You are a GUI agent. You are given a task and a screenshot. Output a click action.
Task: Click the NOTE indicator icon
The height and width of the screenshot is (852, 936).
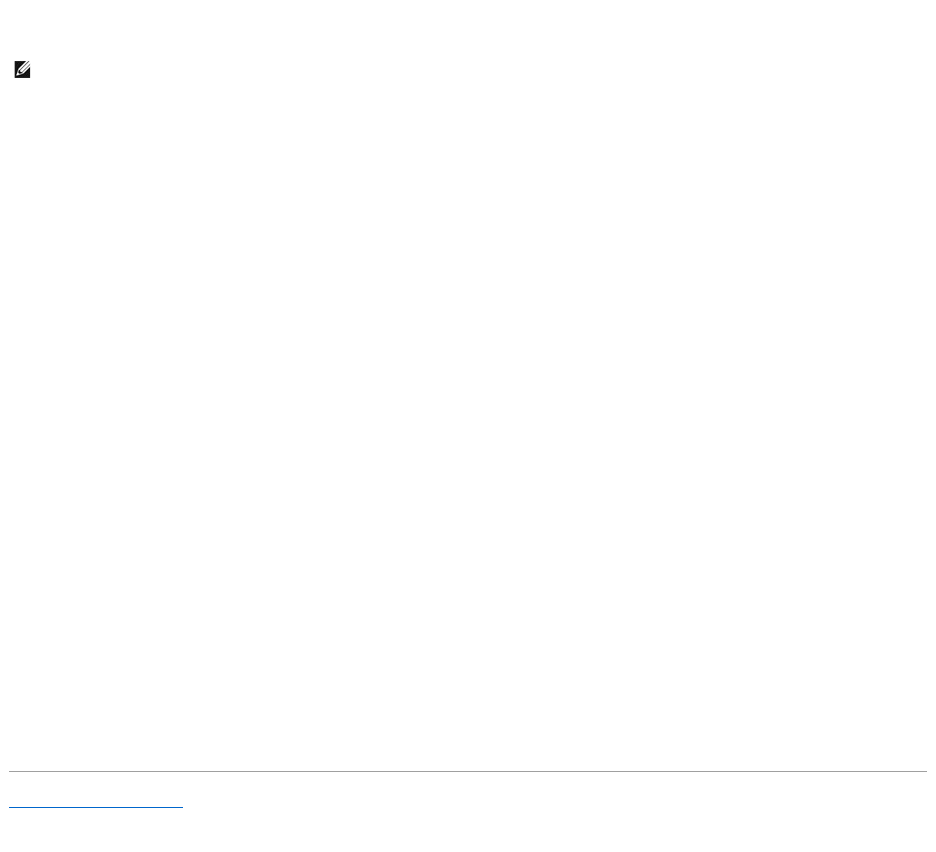pos(22,69)
